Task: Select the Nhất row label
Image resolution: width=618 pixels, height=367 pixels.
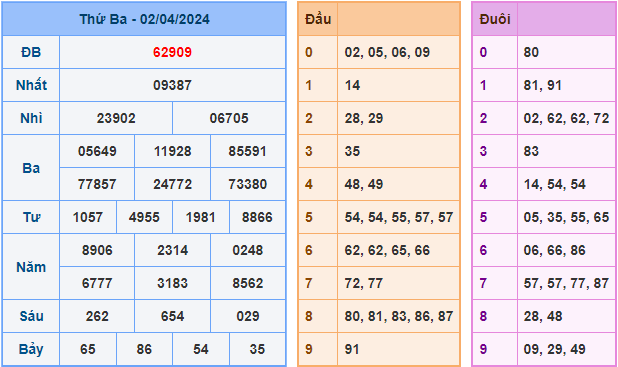Action: 31,85
